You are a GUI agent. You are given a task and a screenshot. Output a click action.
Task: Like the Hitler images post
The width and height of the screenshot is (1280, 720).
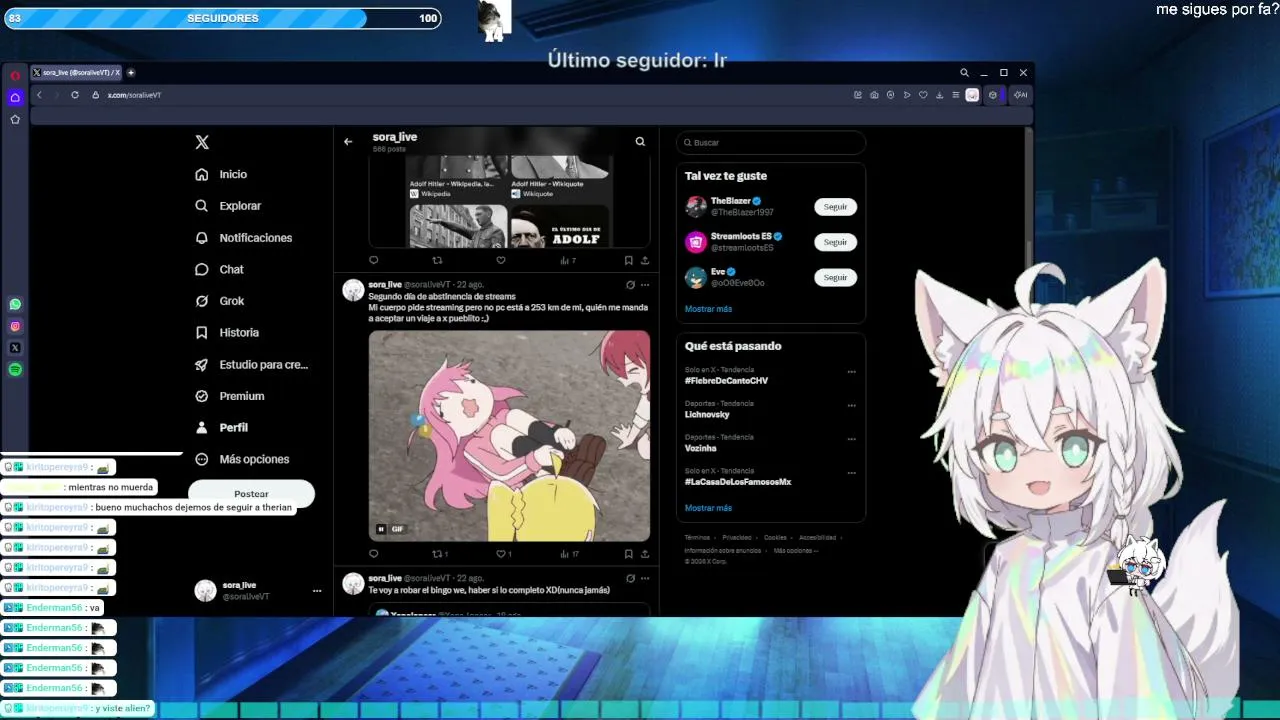(501, 260)
